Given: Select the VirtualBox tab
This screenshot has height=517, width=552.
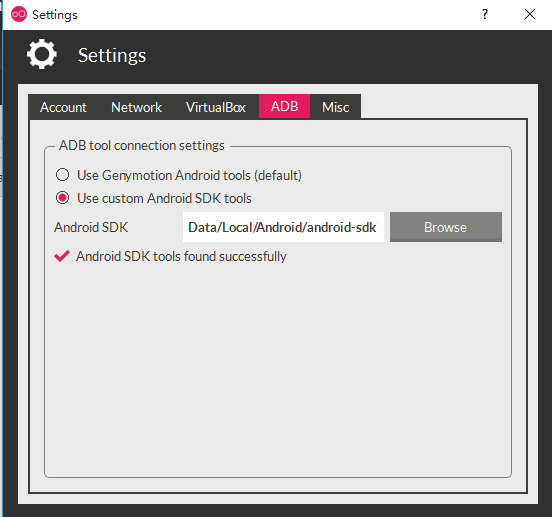Looking at the screenshot, I should pos(216,107).
